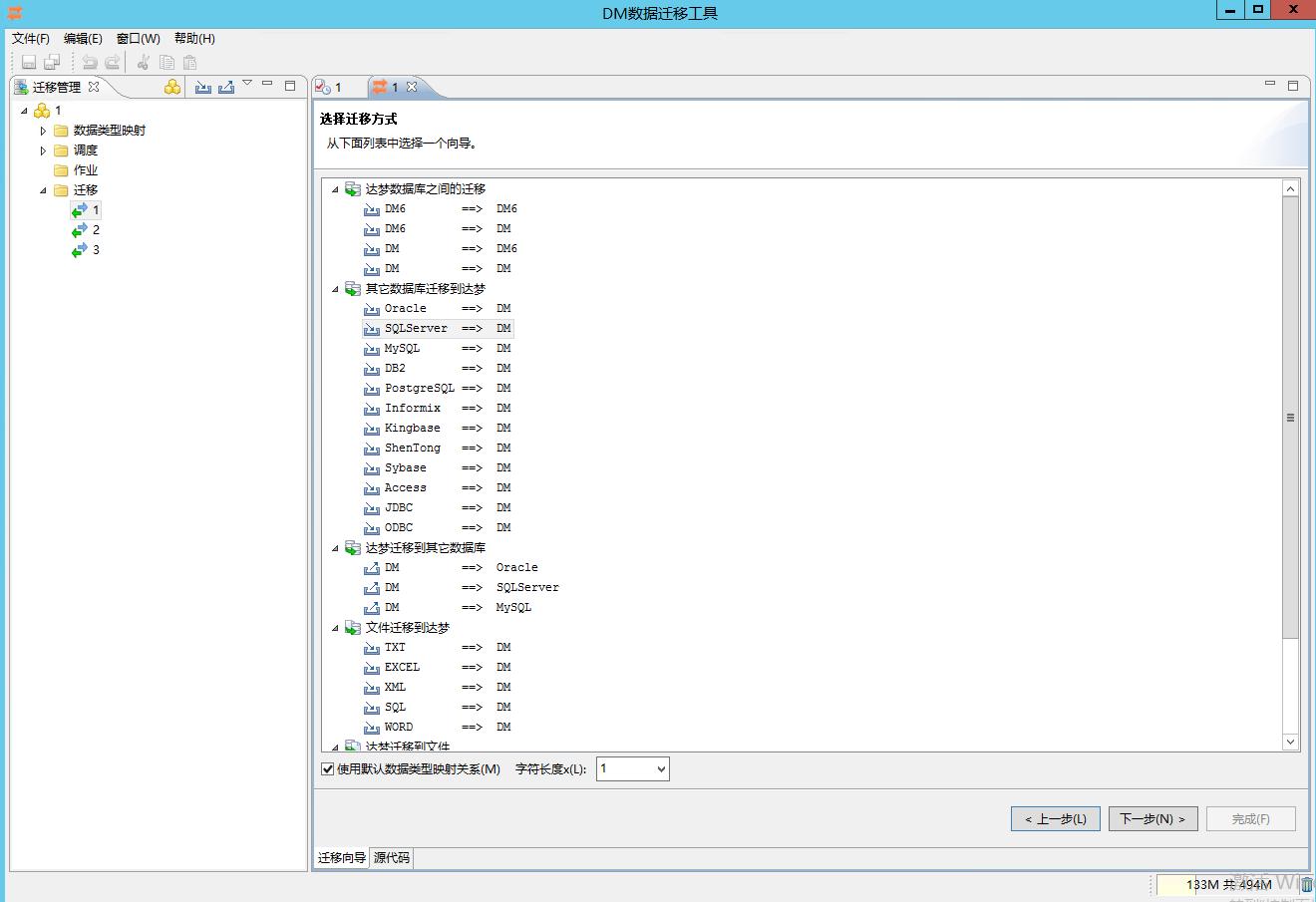Choose DM ==> Oracle export icon
Viewport: 1316px width, 902px height.
pos(372,567)
